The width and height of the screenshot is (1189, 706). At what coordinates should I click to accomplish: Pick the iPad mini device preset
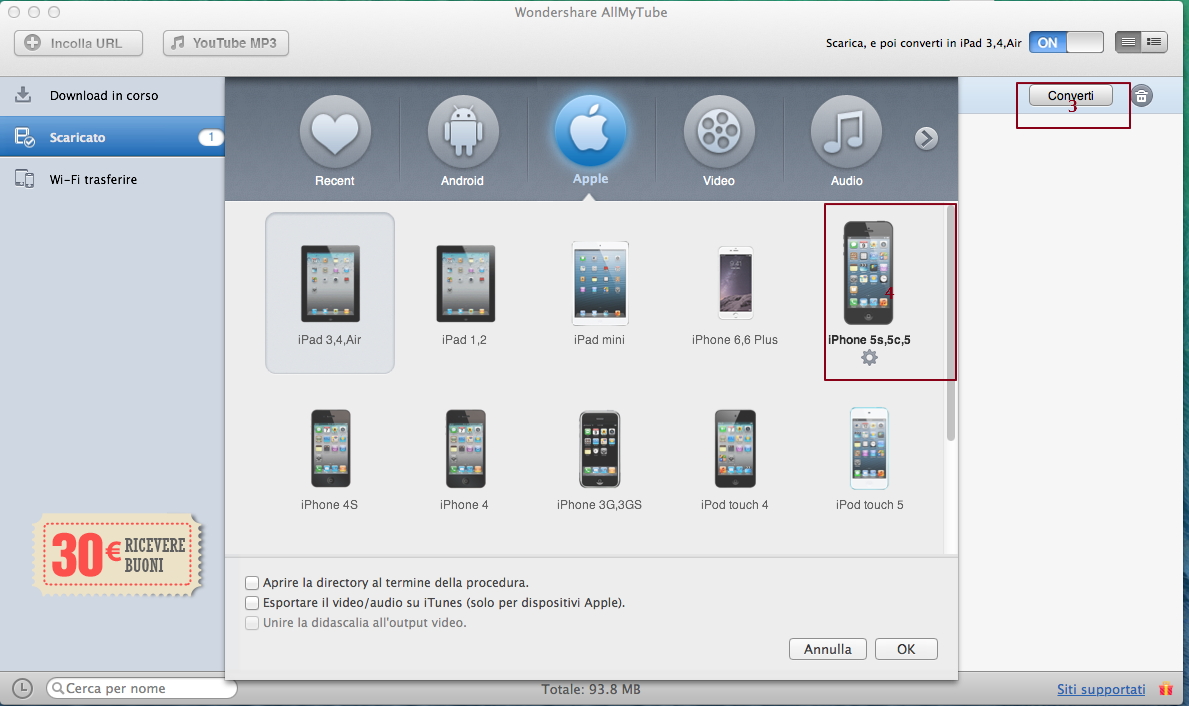(x=600, y=294)
